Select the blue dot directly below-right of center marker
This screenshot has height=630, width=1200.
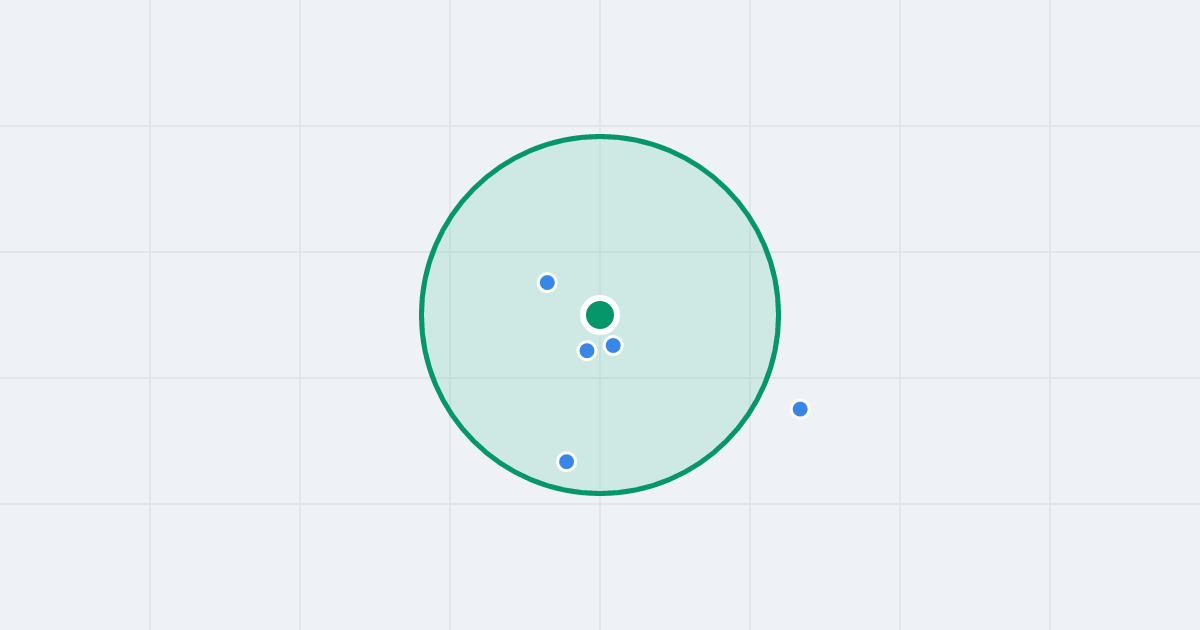coord(613,346)
